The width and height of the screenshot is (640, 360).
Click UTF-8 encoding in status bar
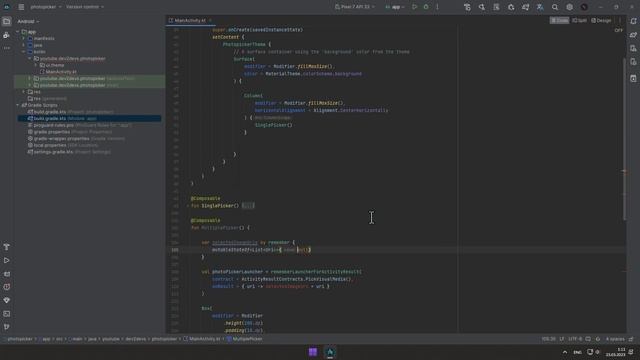click(x=575, y=339)
